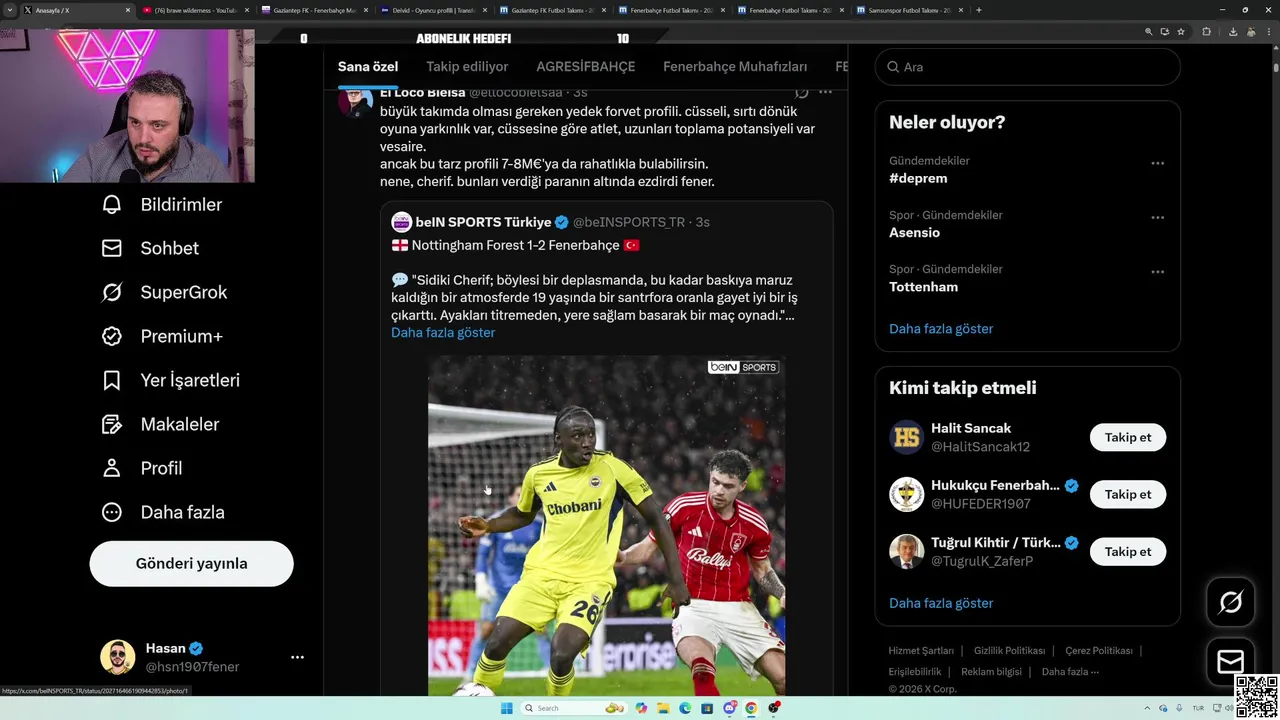The width and height of the screenshot is (1280, 720).
Task: Click Grok icon on El Loco Bielsa post
Action: pyautogui.click(x=801, y=92)
